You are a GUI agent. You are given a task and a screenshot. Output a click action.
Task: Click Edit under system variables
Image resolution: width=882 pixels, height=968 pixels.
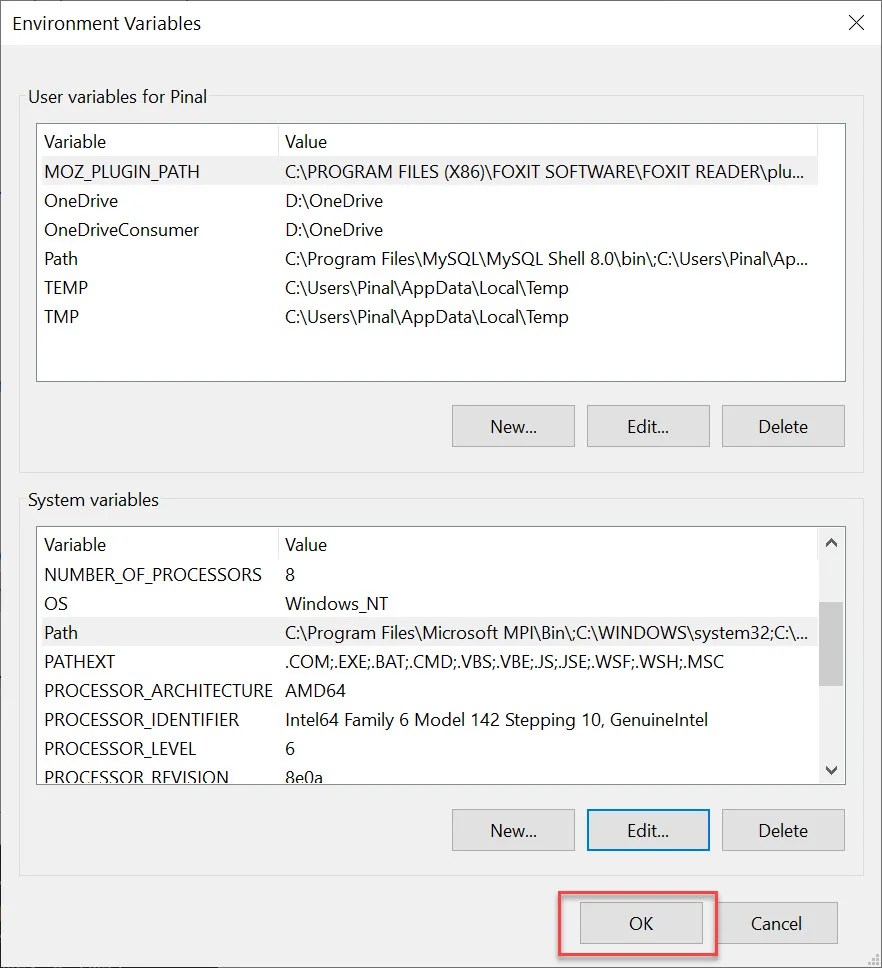click(x=648, y=829)
